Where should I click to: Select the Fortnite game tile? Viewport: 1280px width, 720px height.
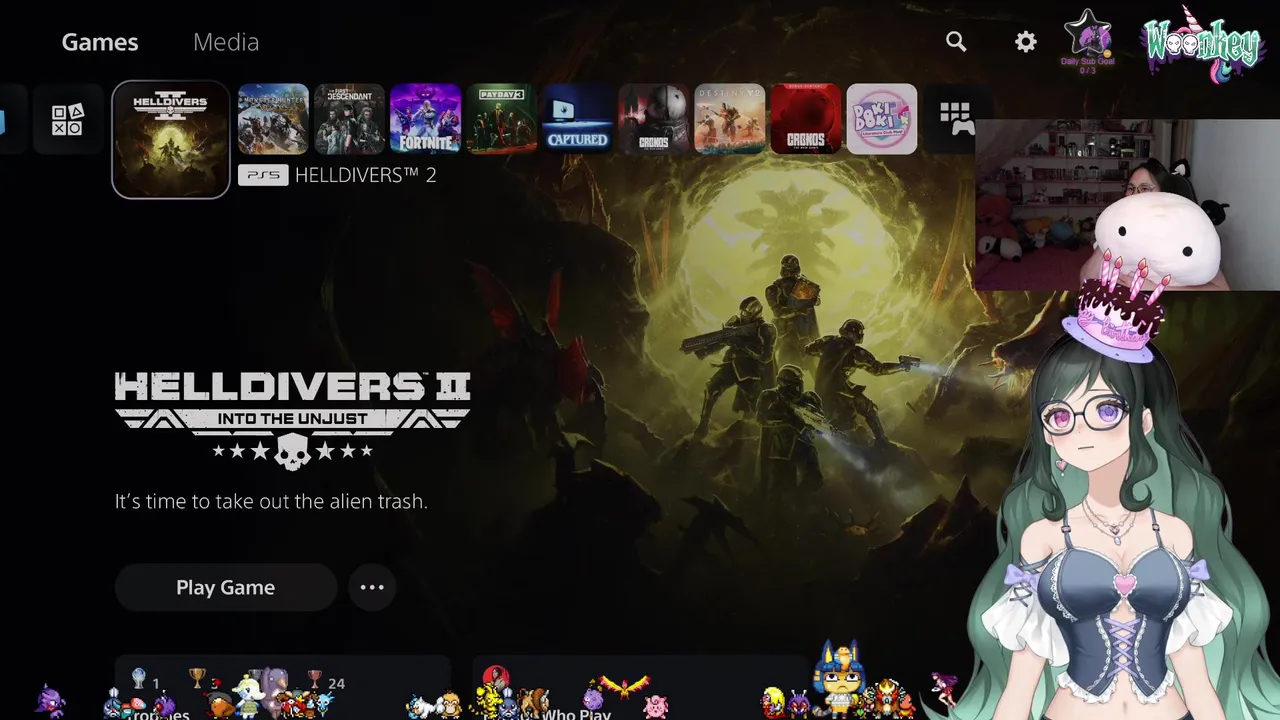[x=425, y=119]
